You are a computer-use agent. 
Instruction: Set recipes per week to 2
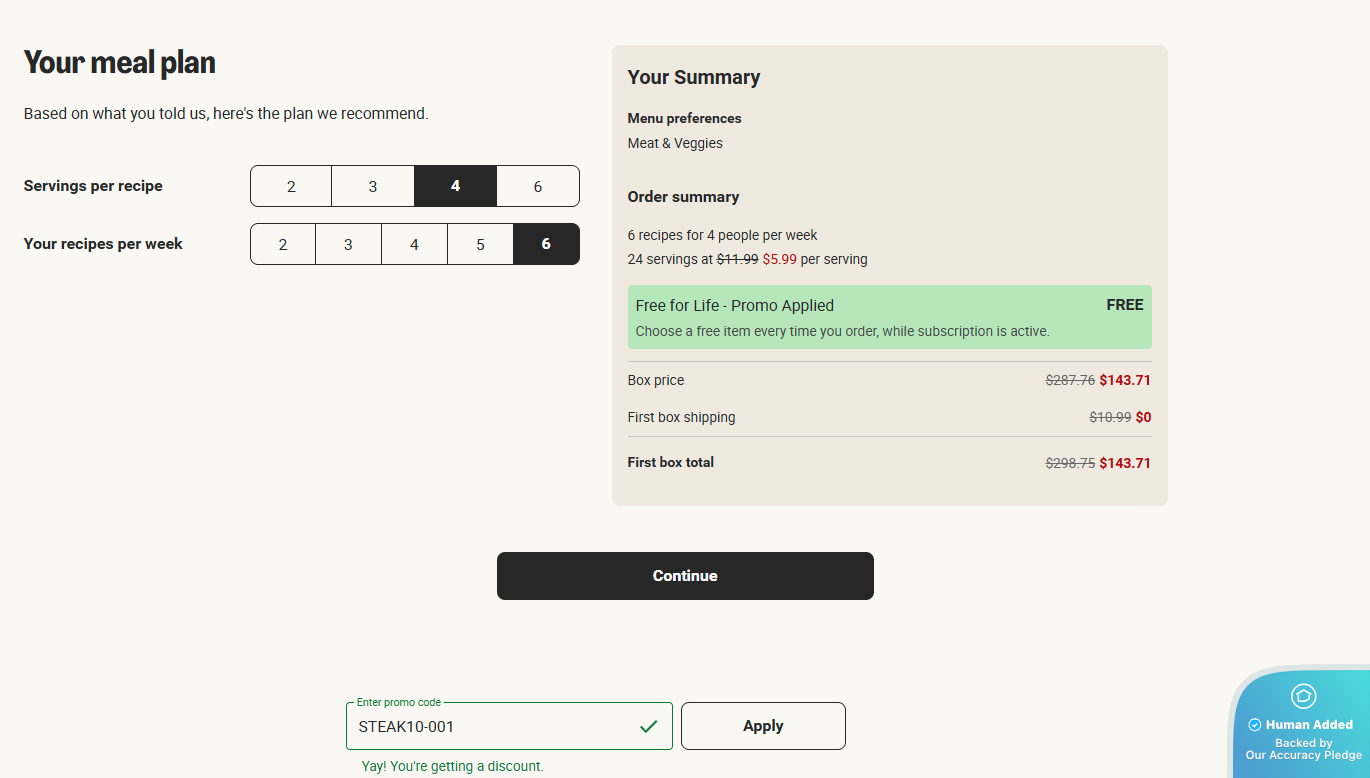tap(283, 244)
